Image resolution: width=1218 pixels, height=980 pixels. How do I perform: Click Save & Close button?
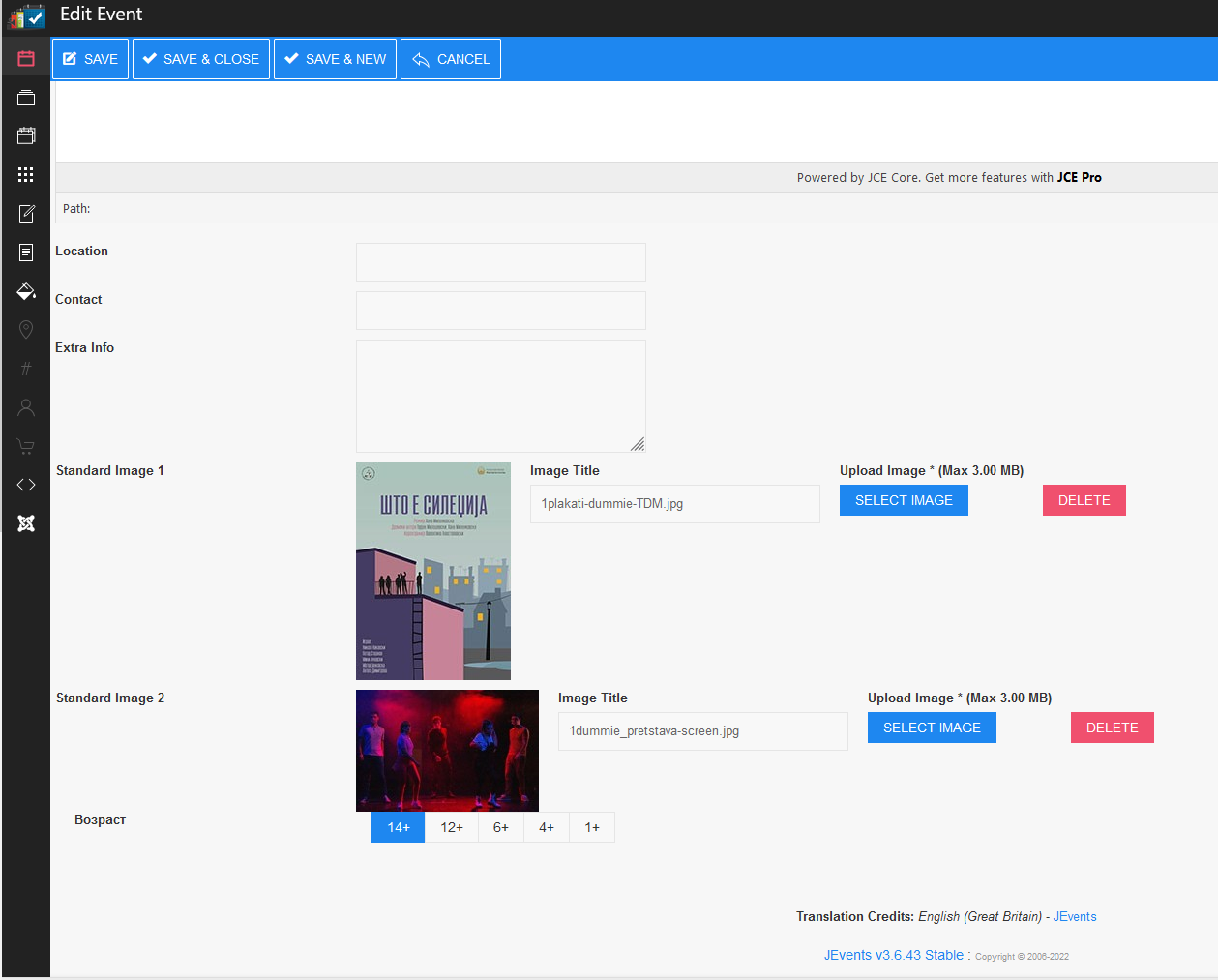coord(201,59)
